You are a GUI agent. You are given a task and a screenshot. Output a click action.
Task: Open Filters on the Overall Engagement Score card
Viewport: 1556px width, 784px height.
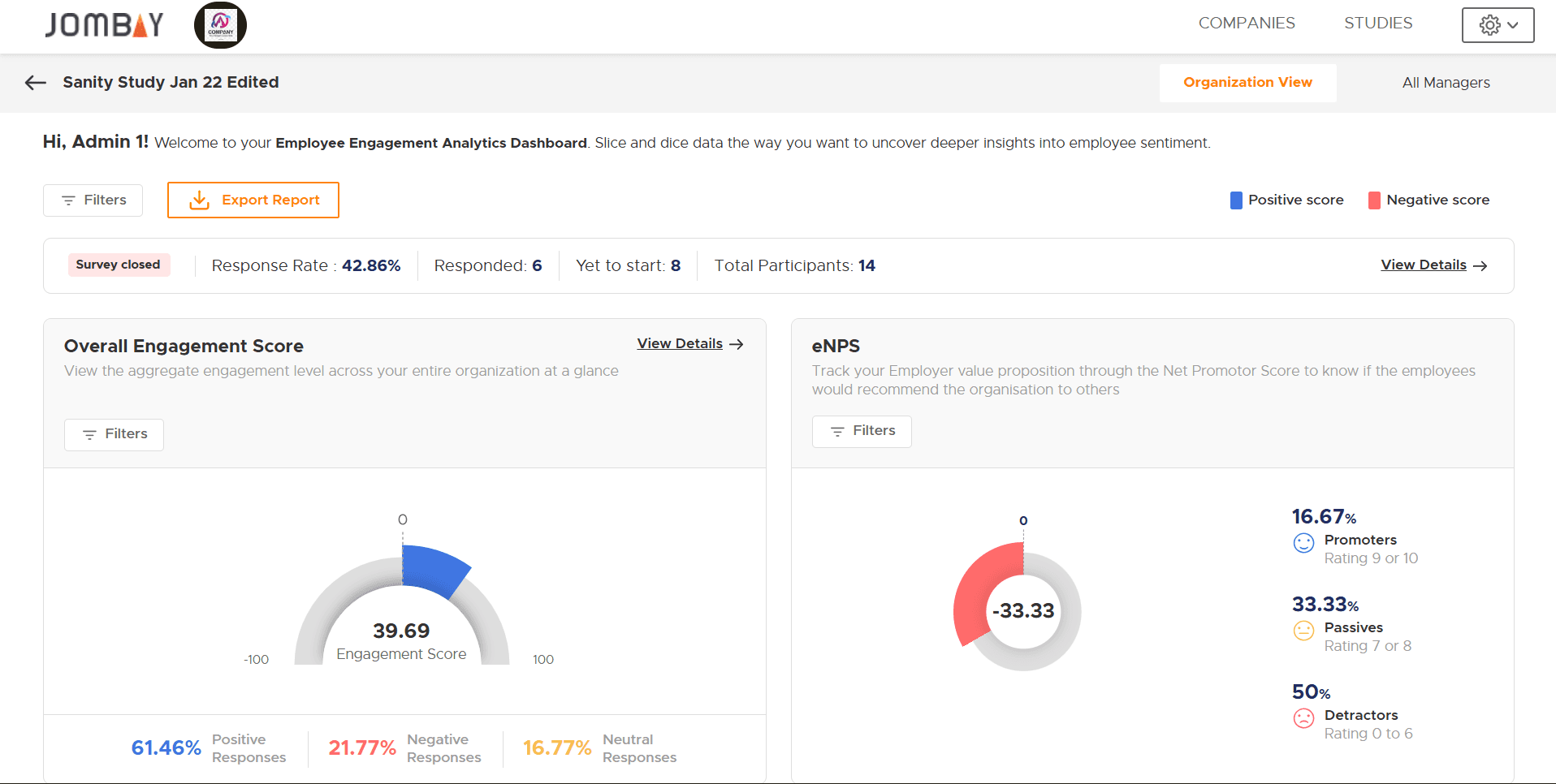114,434
